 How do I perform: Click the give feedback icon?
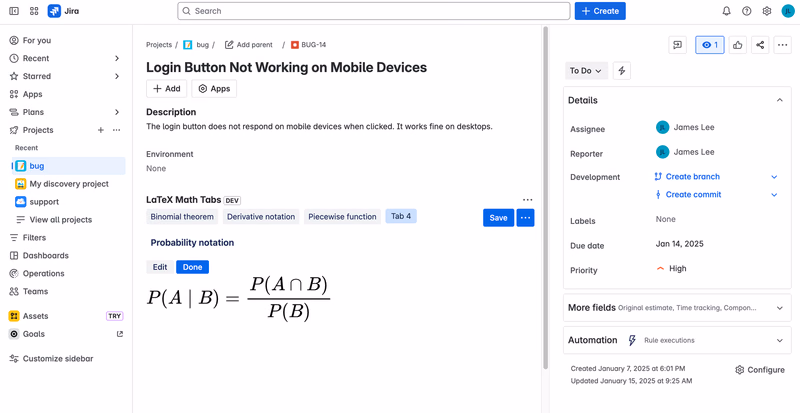[x=677, y=45]
